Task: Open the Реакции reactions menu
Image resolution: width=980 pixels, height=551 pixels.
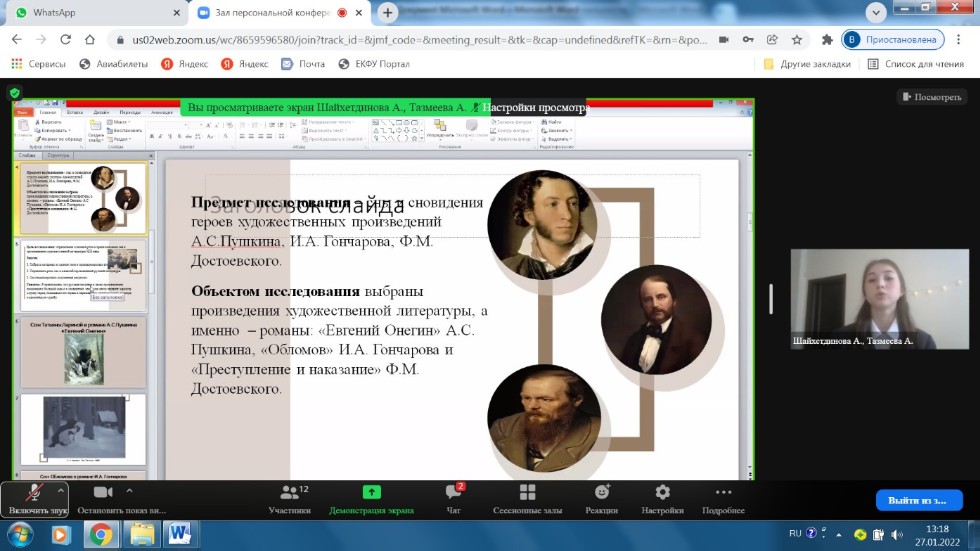Action: click(601, 500)
